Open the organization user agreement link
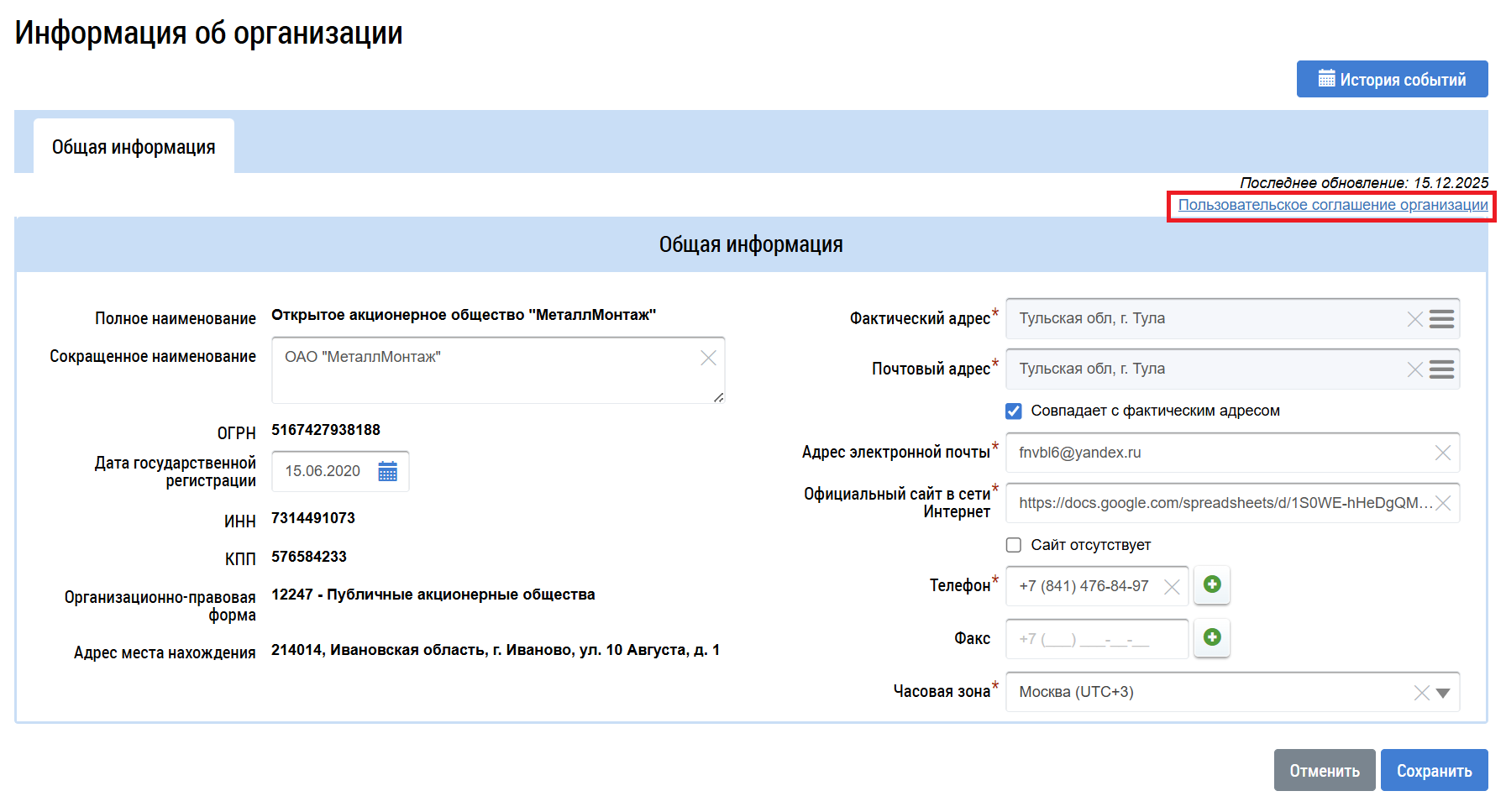This screenshot has height=812, width=1506. (1332, 205)
